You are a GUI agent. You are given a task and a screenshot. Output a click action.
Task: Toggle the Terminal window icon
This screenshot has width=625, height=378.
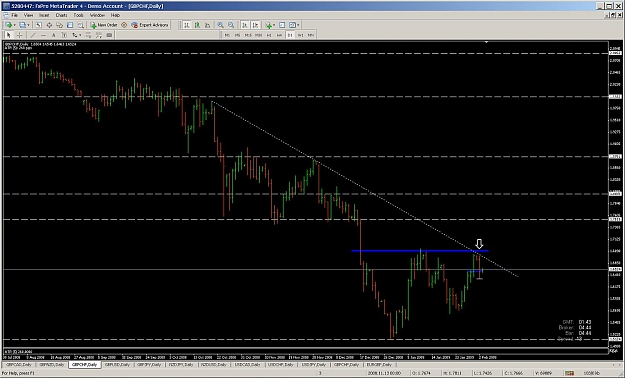point(70,25)
